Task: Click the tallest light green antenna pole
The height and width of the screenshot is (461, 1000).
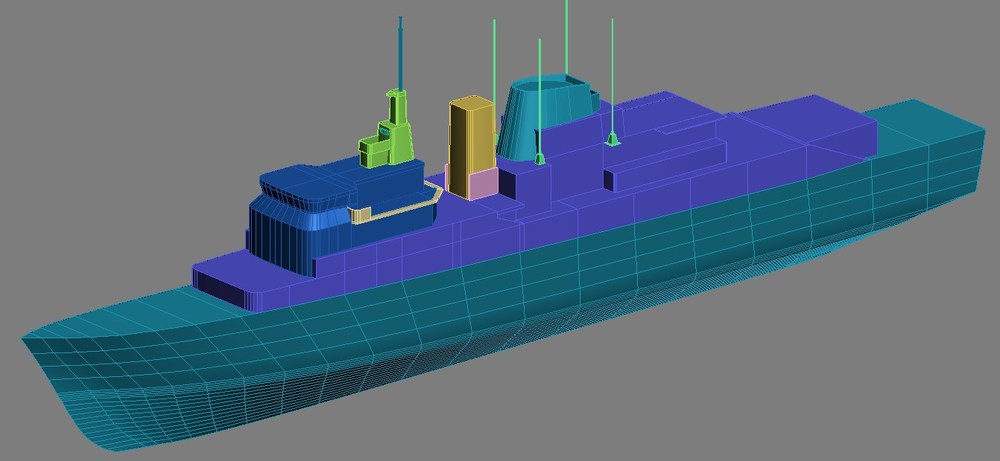Action: click(x=566, y=37)
